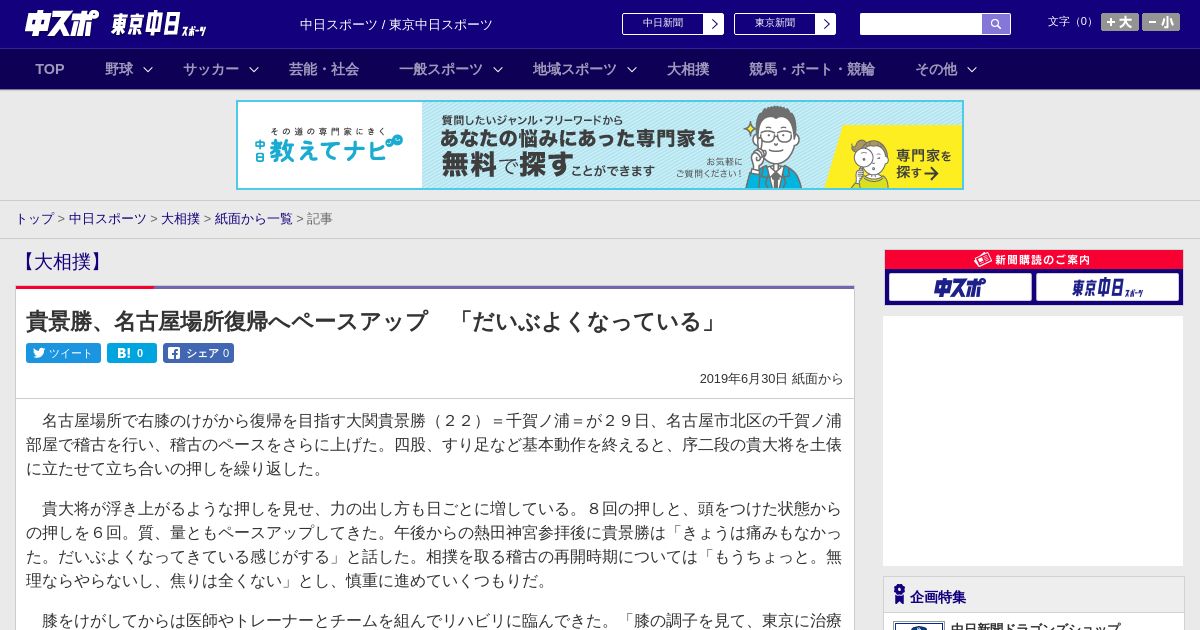Go to 紙面から一覧 breadcrumb link
1200x630 pixels.
pos(254,219)
